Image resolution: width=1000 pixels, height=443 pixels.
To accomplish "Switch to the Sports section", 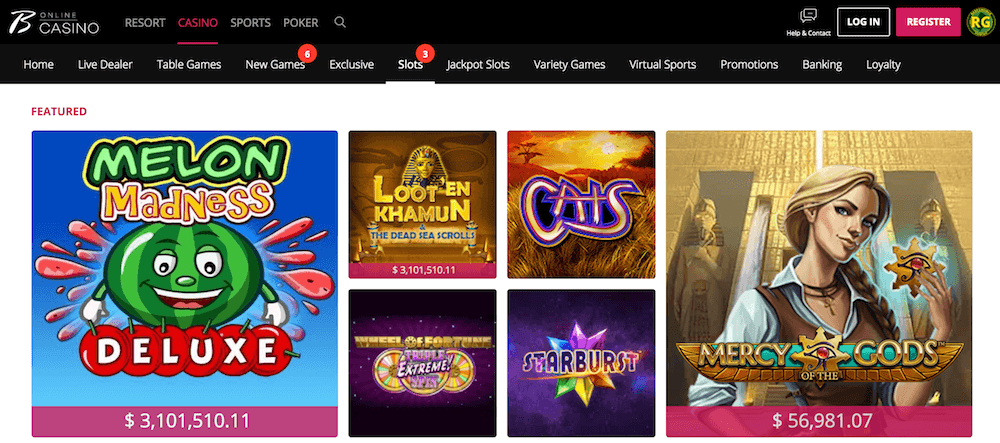I will point(251,22).
